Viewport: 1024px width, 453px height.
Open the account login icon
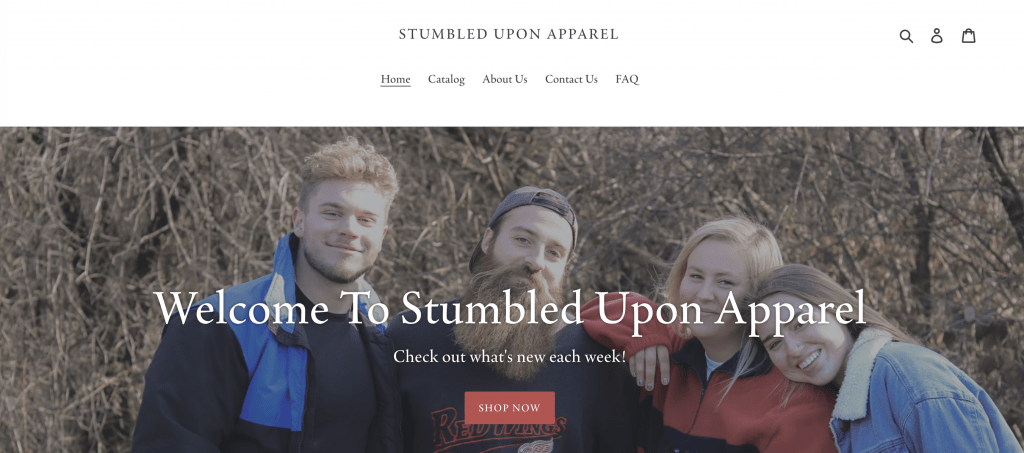click(x=936, y=35)
